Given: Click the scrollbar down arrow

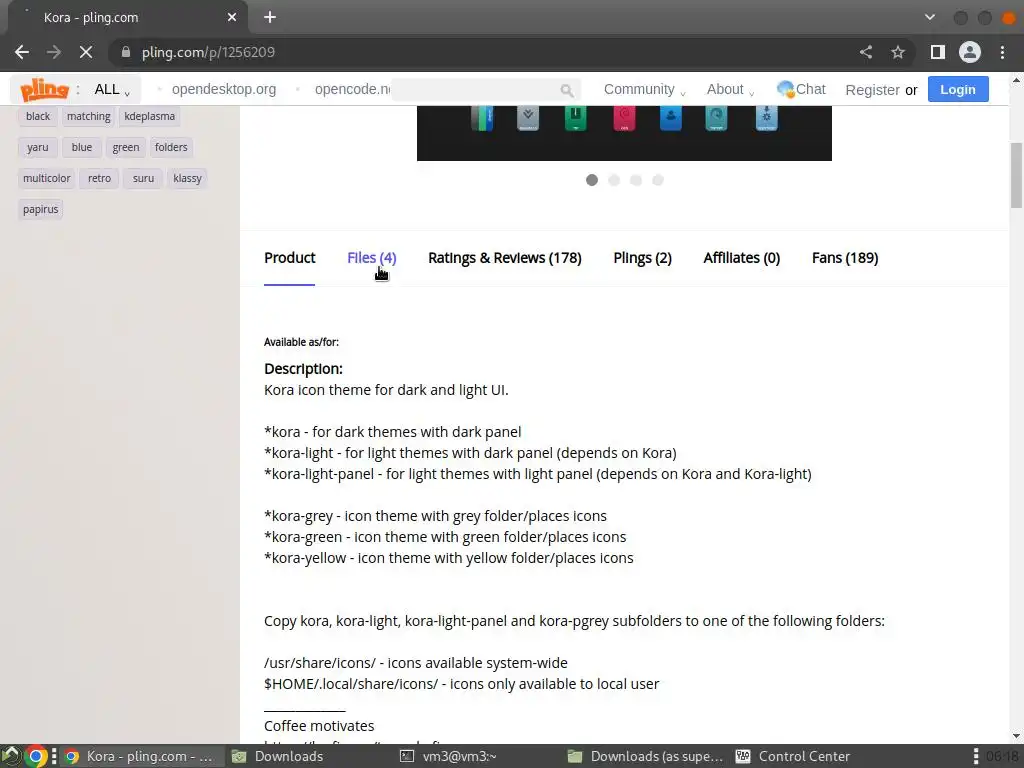Looking at the screenshot, I should coord(1016,735).
